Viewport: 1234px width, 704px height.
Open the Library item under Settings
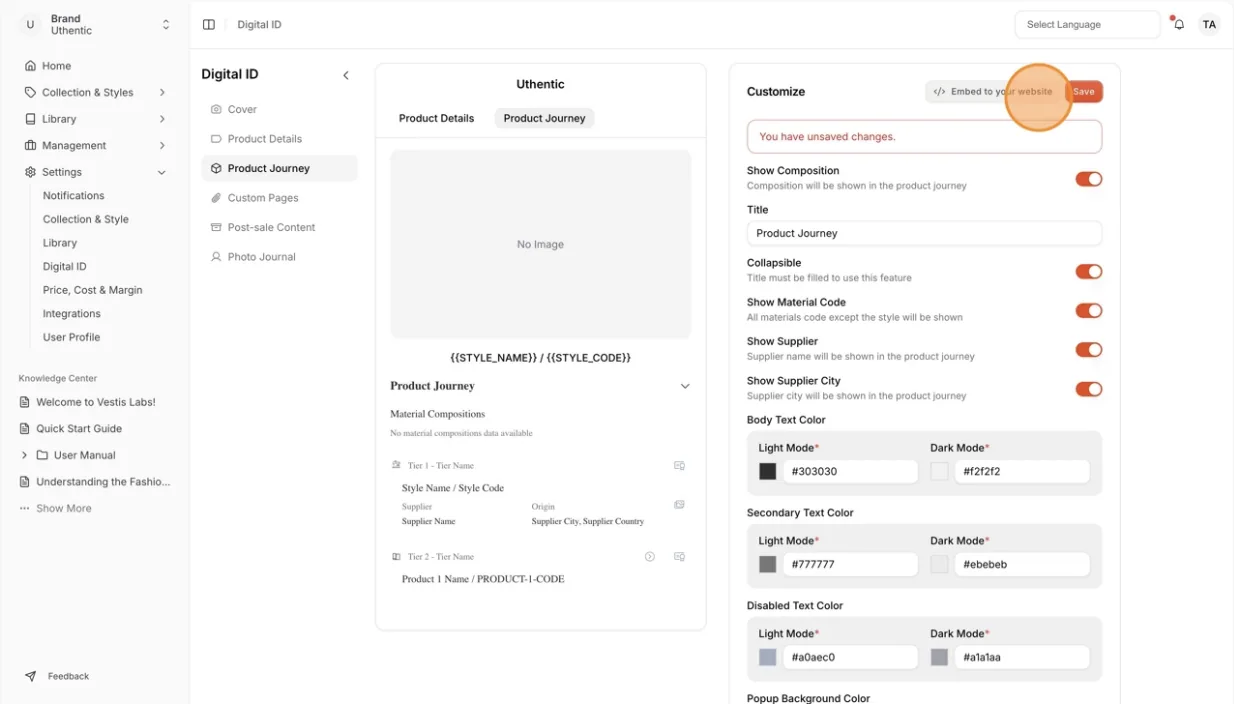[x=60, y=243]
